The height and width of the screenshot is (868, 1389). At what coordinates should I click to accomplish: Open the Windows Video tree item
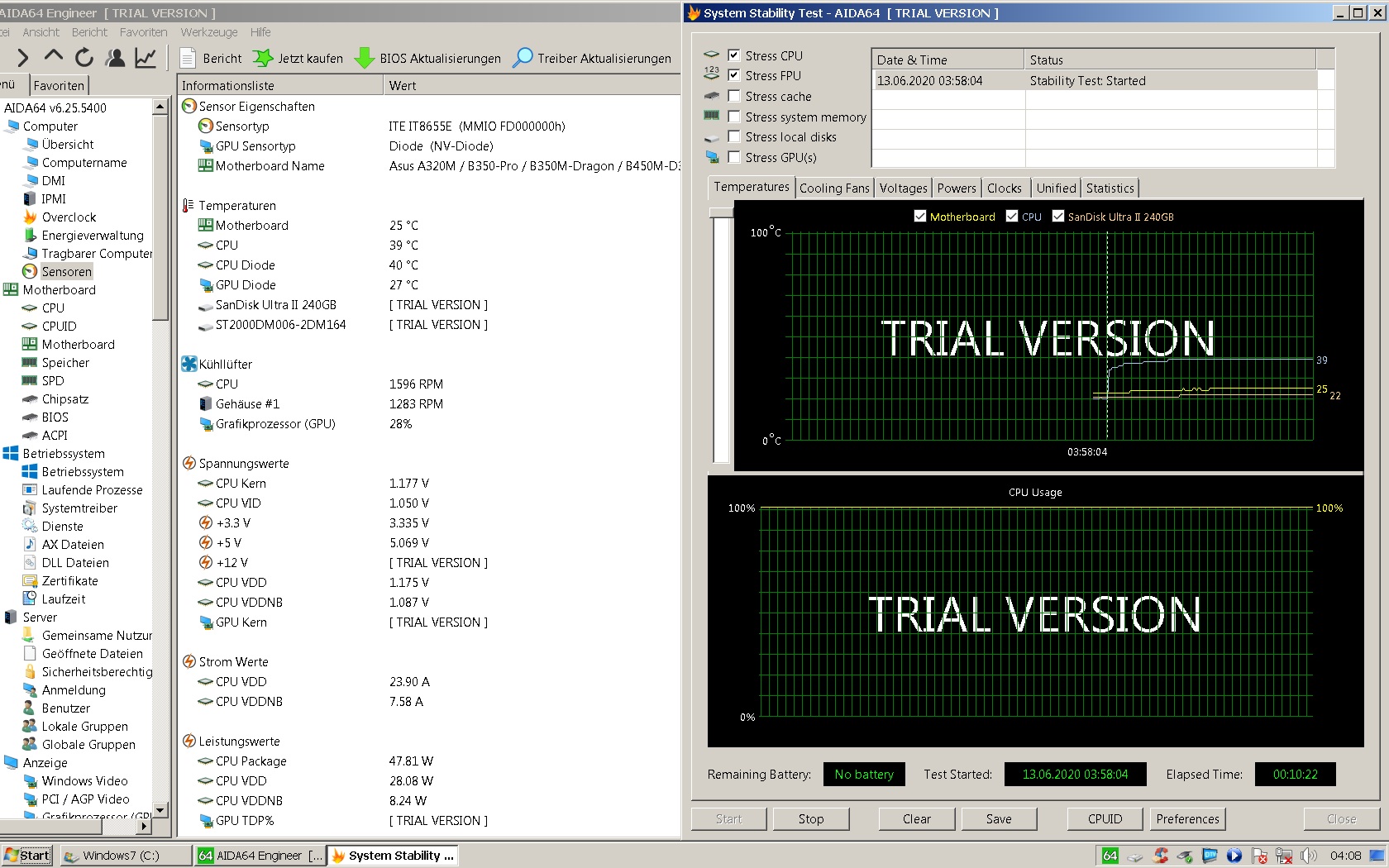point(84,780)
